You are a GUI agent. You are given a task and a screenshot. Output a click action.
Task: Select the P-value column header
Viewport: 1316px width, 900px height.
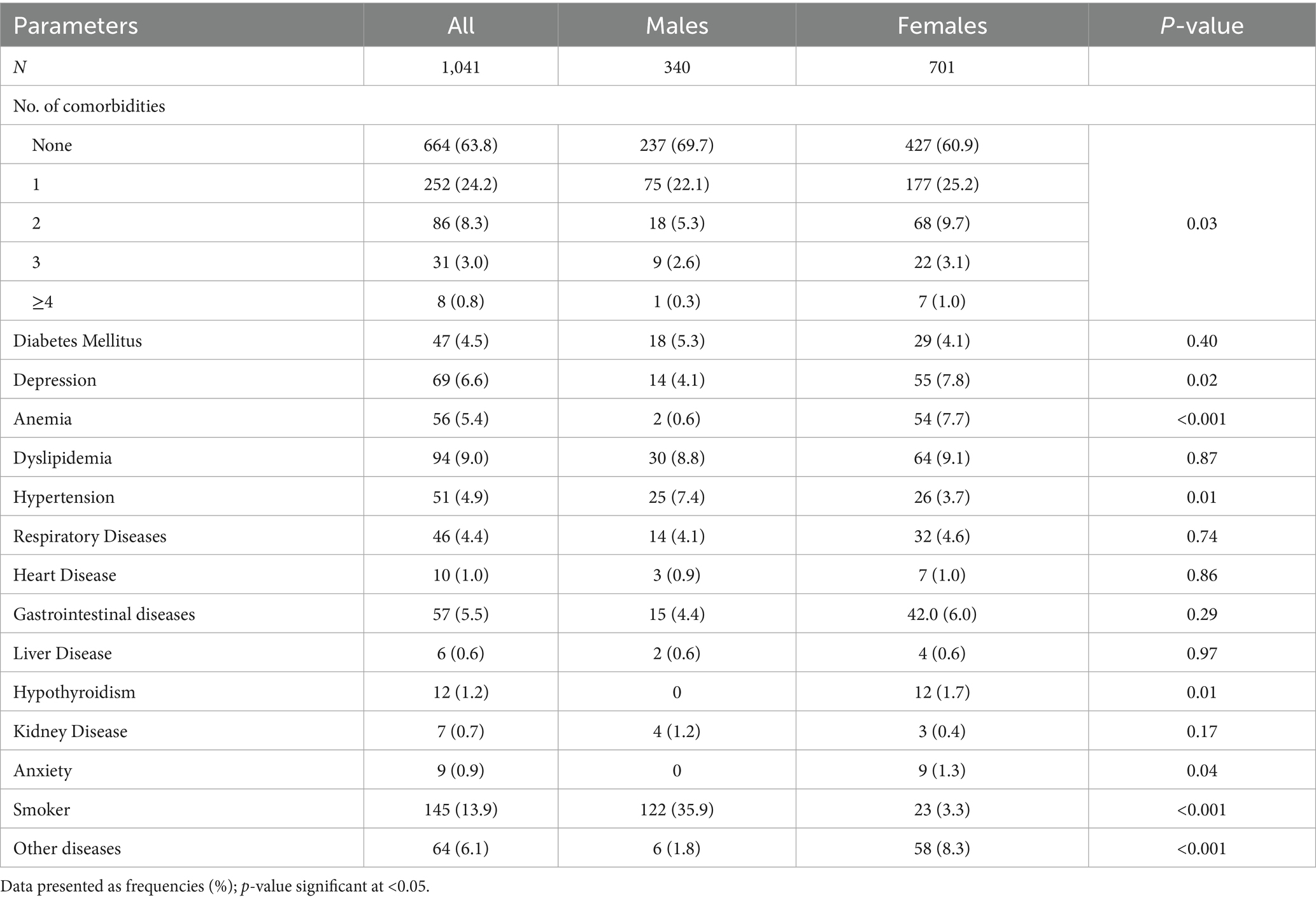click(1201, 25)
